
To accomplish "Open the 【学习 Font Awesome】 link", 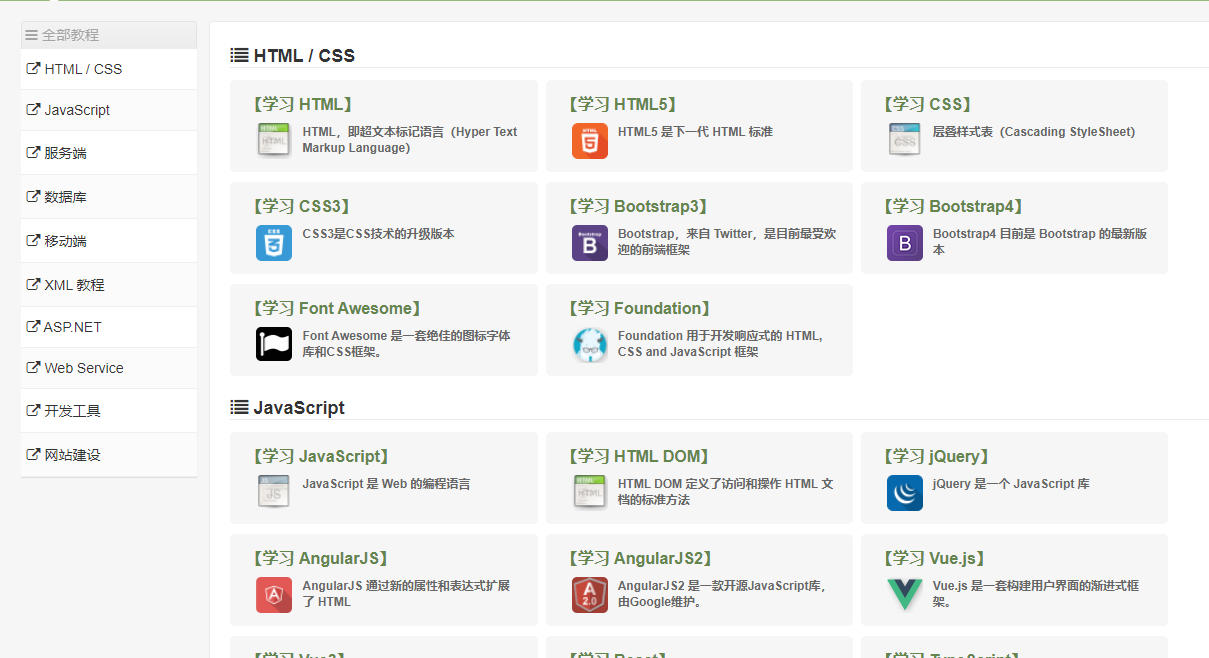I will 339,308.
